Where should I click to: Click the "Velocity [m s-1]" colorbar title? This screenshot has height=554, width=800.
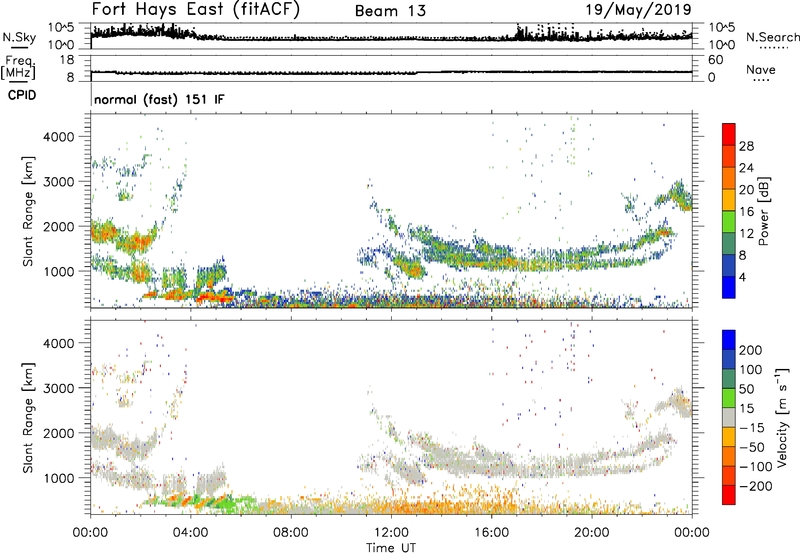[782, 418]
